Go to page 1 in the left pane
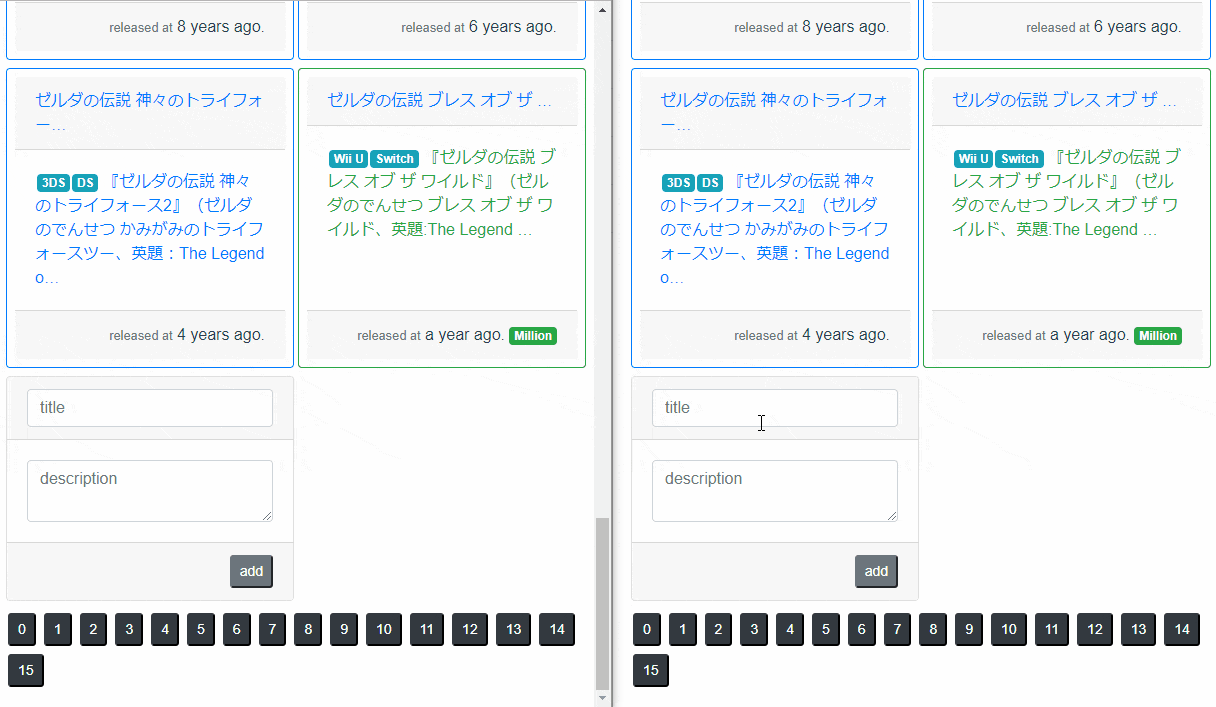Viewport: 1216px width, 707px height. click(58, 629)
